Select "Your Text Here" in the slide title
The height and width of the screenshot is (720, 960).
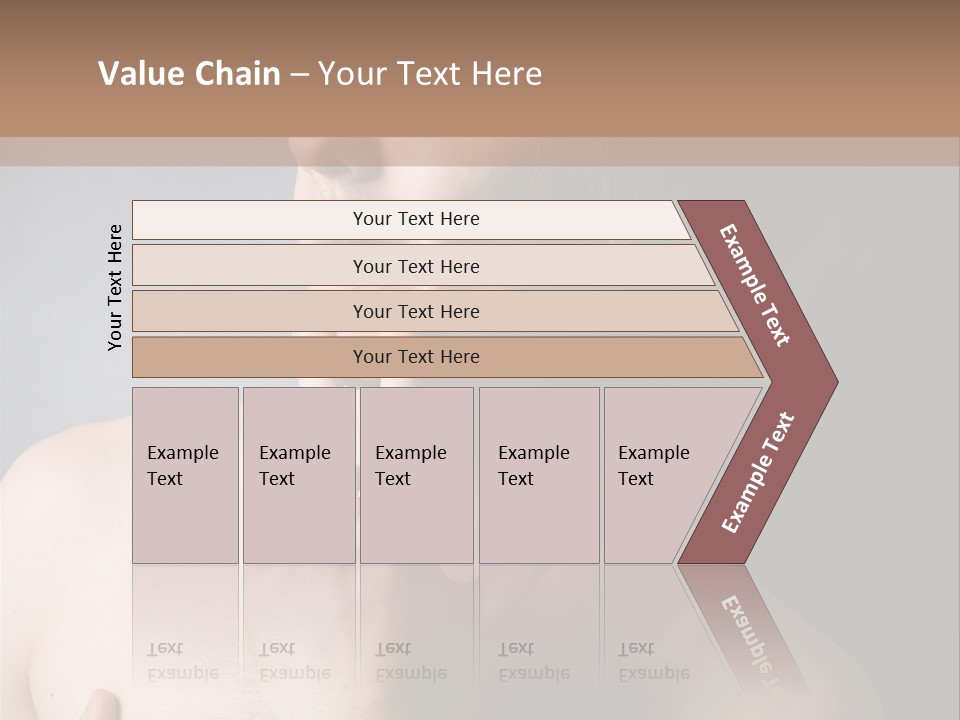pos(430,74)
